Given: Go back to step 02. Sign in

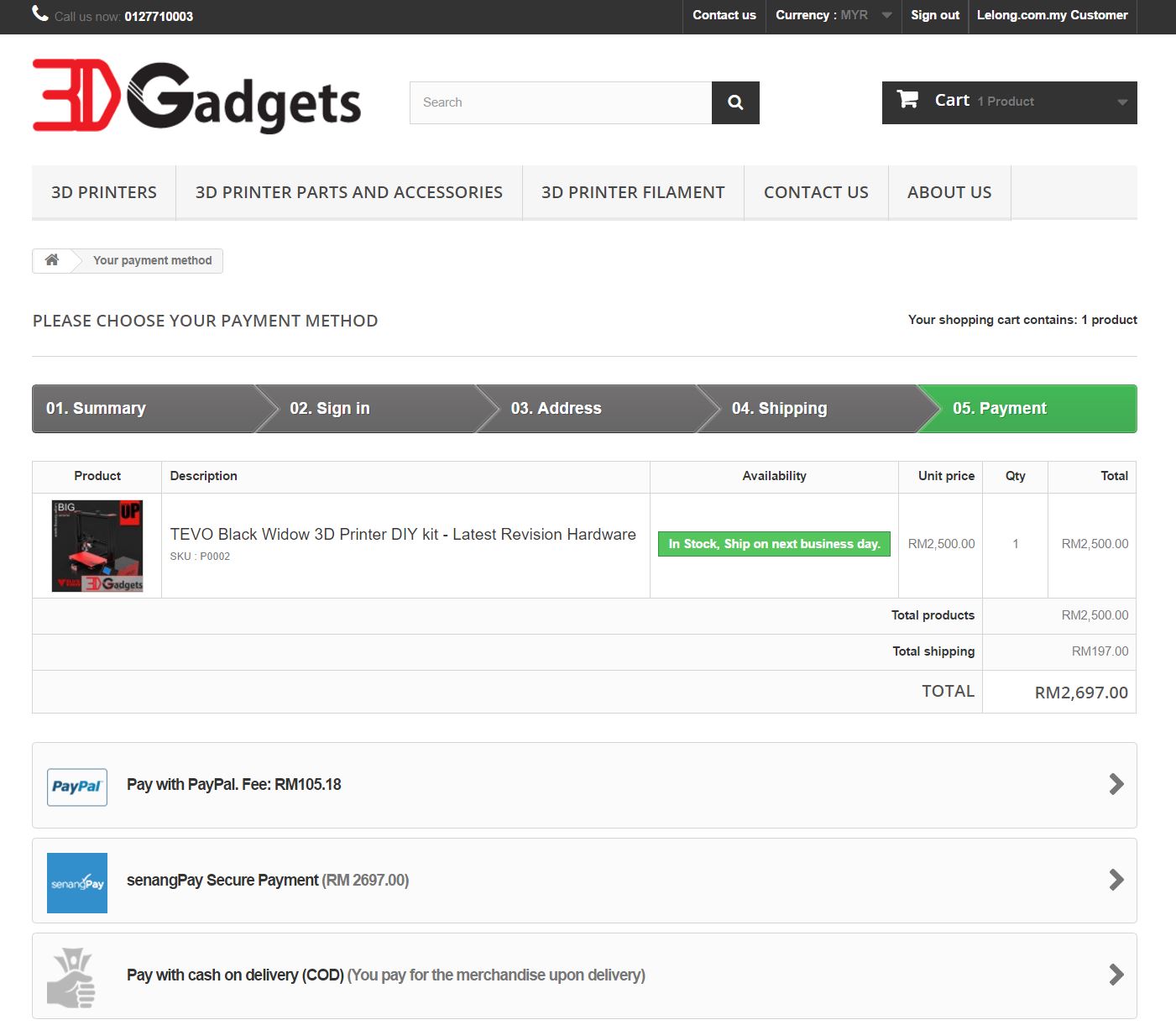Looking at the screenshot, I should point(365,409).
